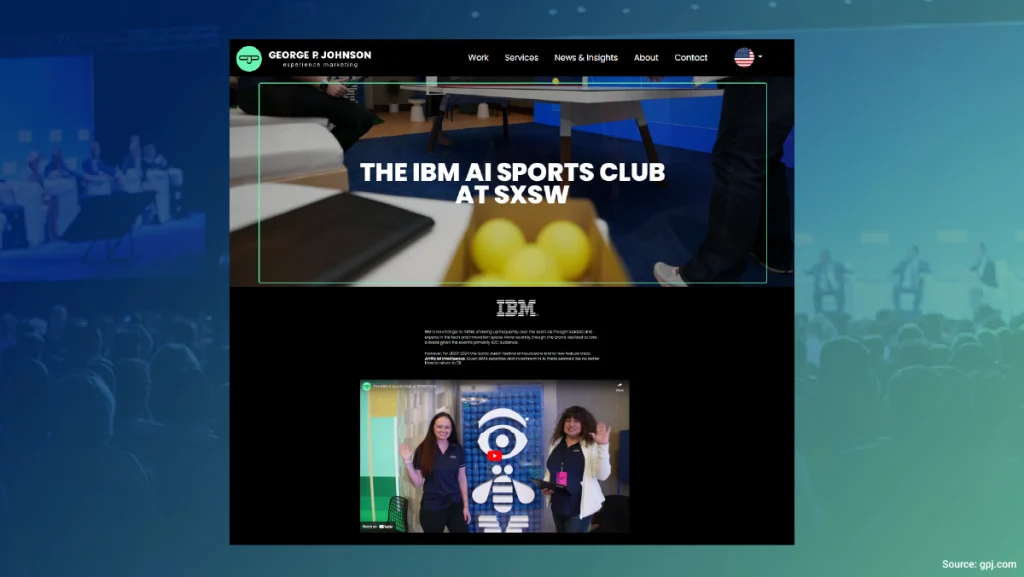Go to the Services page

(x=521, y=58)
